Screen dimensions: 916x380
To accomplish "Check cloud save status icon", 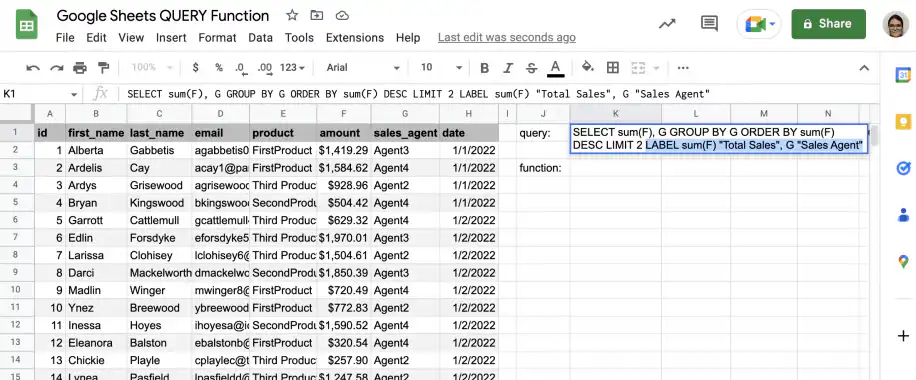I will [x=343, y=16].
